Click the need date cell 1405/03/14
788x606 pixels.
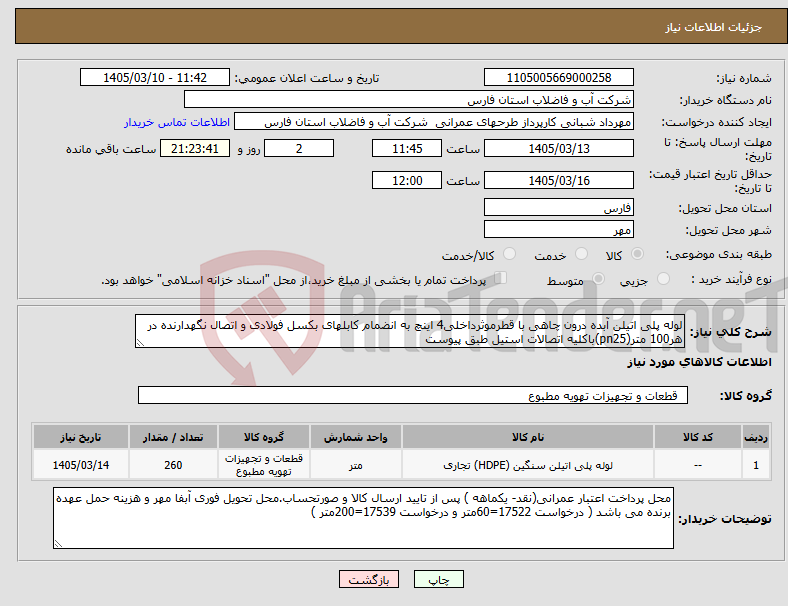pyautogui.click(x=80, y=465)
